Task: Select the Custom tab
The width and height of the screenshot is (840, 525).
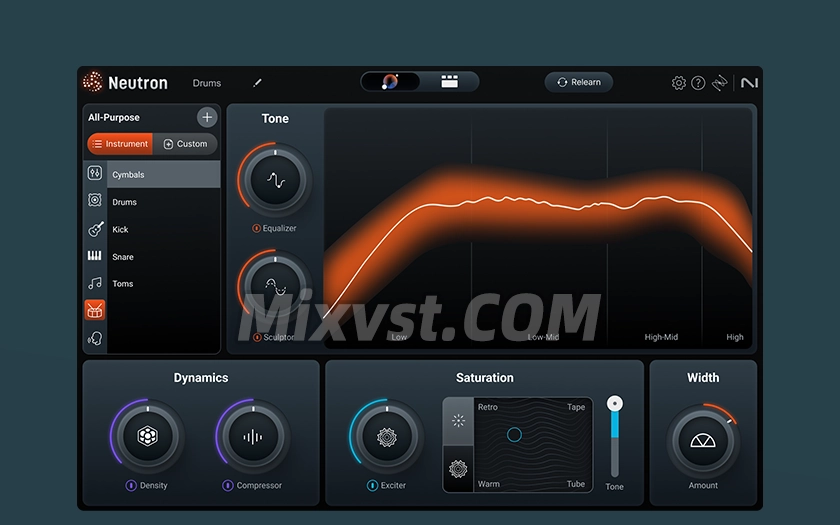Action: point(185,144)
